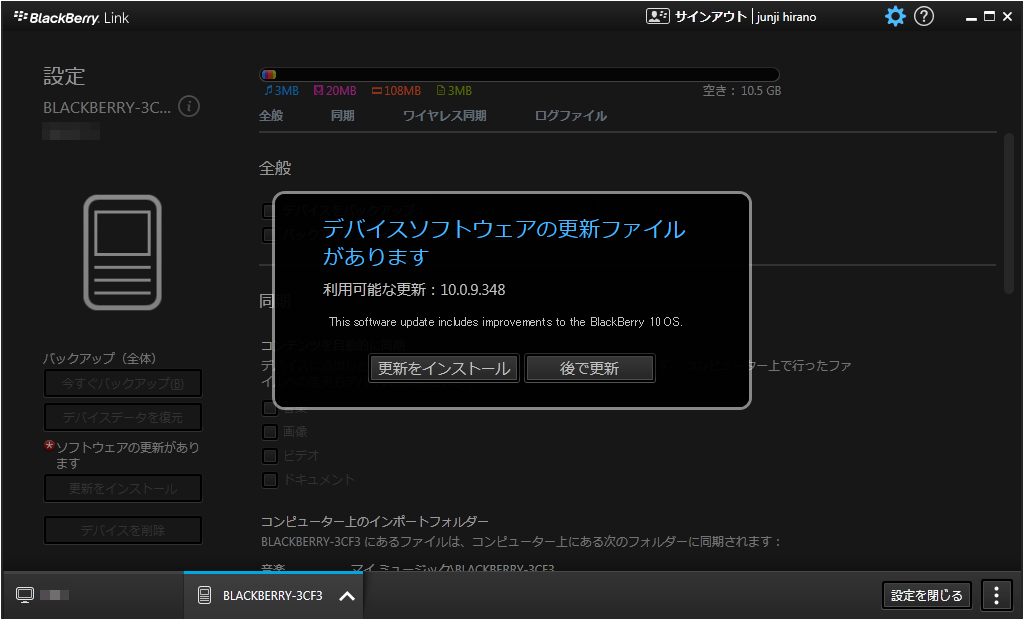Open the 同期 tab
This screenshot has height=620, width=1024.
(x=342, y=116)
